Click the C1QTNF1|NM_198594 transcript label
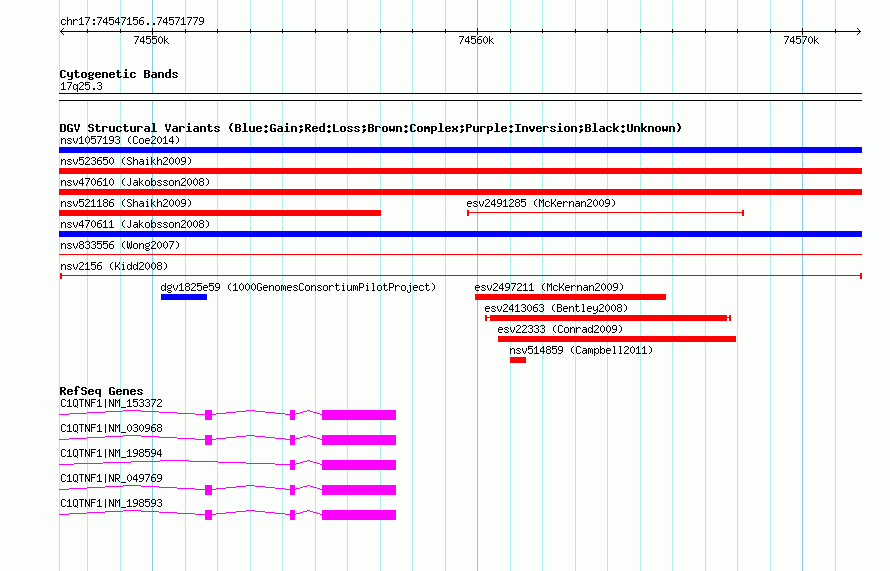 [111, 454]
